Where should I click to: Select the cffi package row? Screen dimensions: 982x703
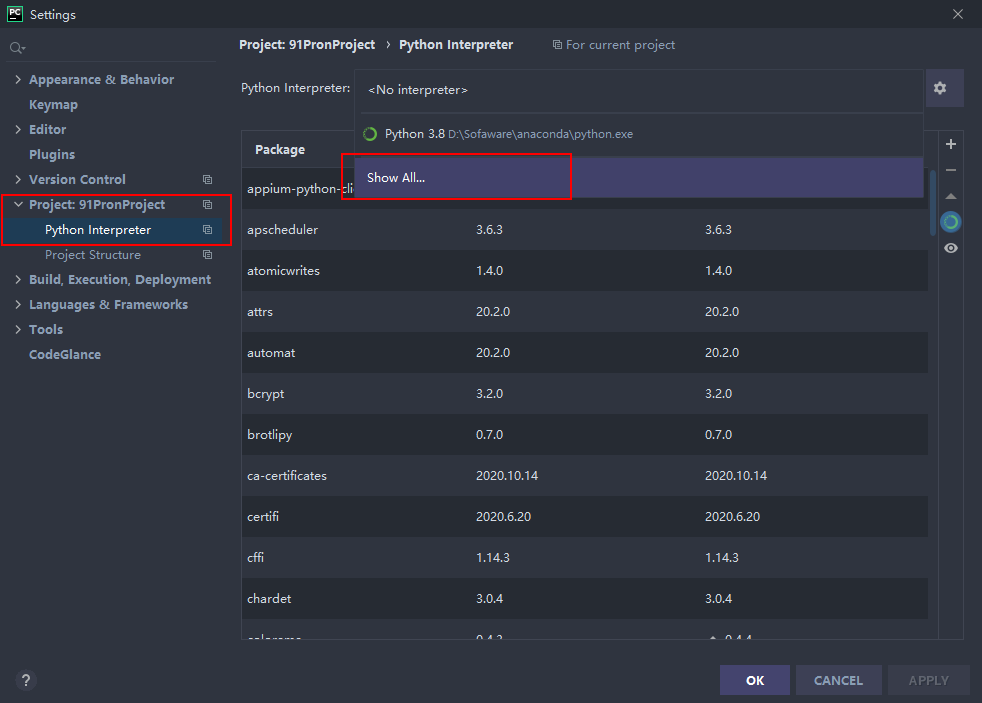tap(584, 558)
